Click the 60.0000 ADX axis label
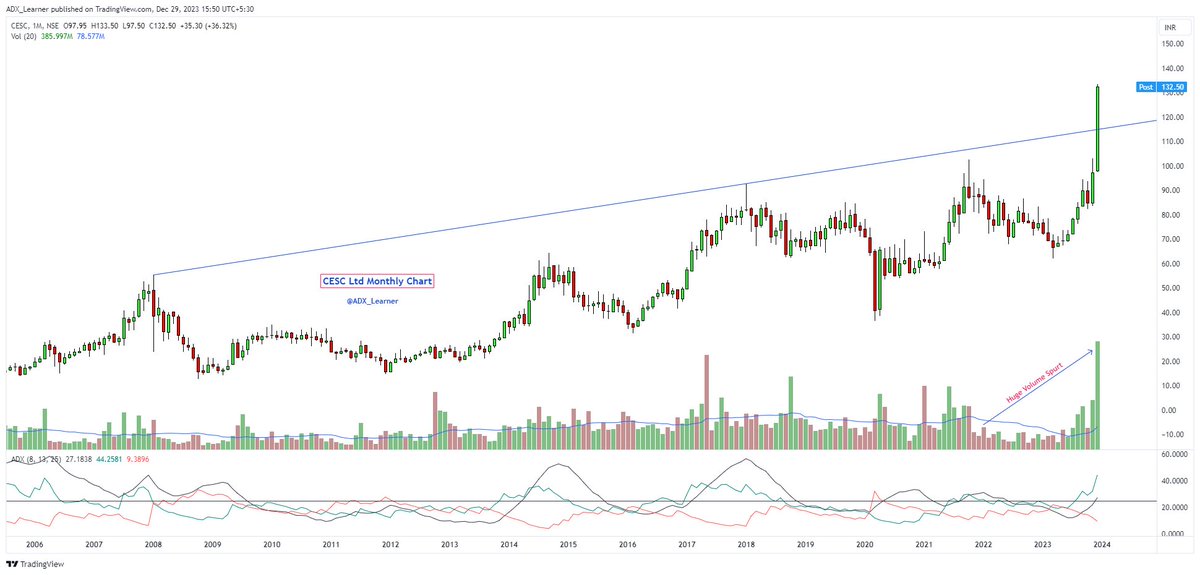 [x=1173, y=454]
